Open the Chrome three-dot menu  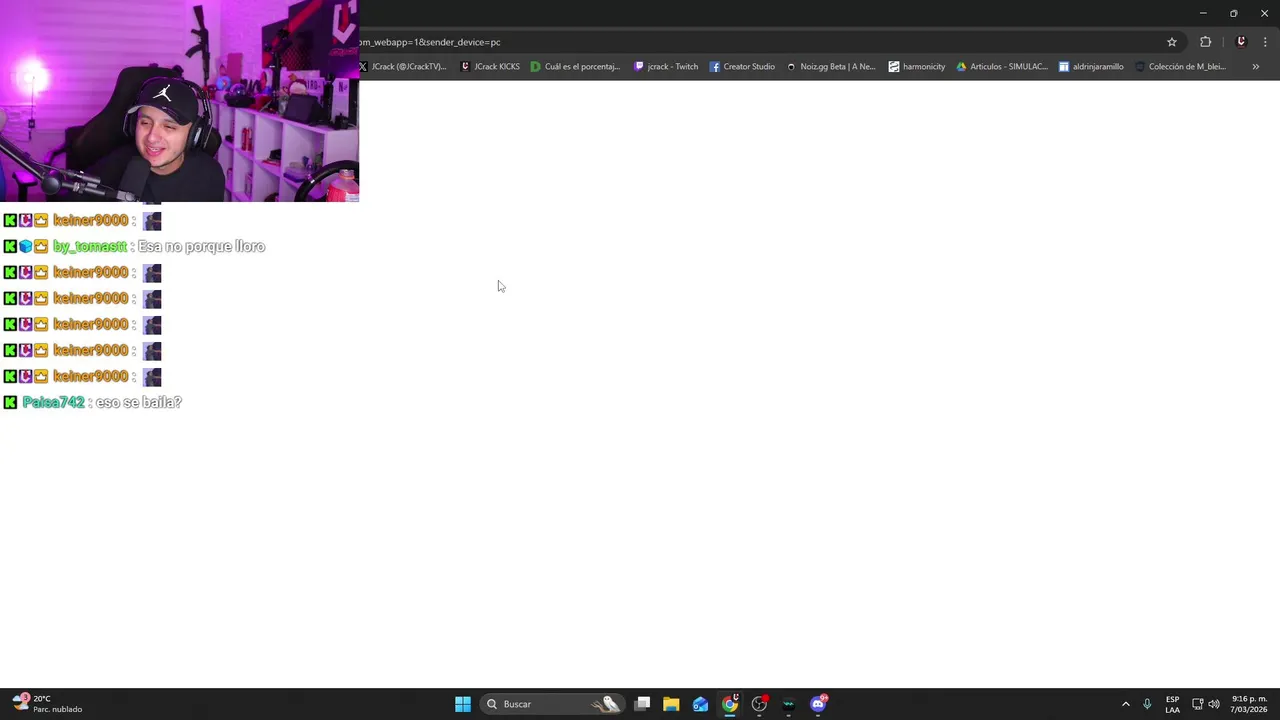[x=1265, y=42]
